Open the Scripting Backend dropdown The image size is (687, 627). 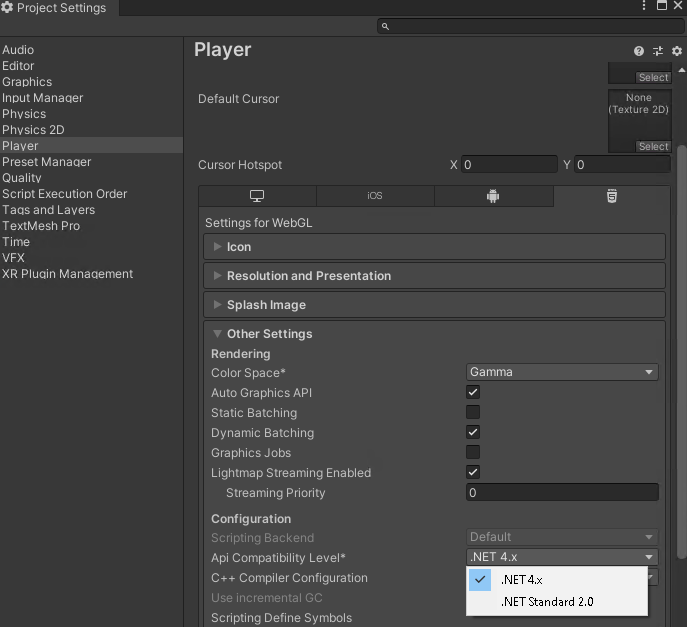point(562,537)
